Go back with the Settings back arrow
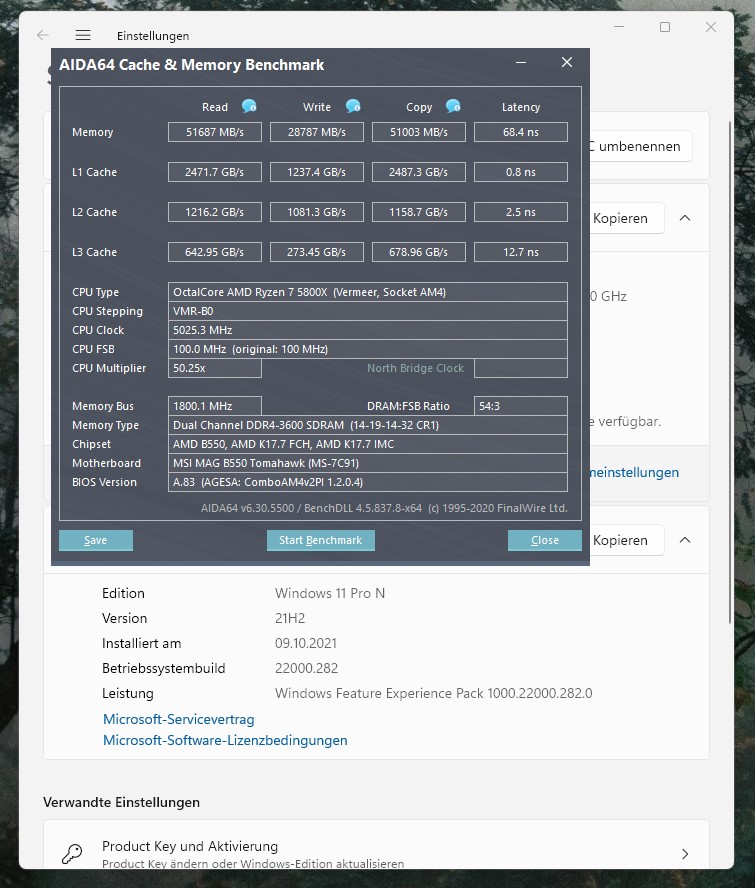This screenshot has width=755, height=888. click(42, 35)
